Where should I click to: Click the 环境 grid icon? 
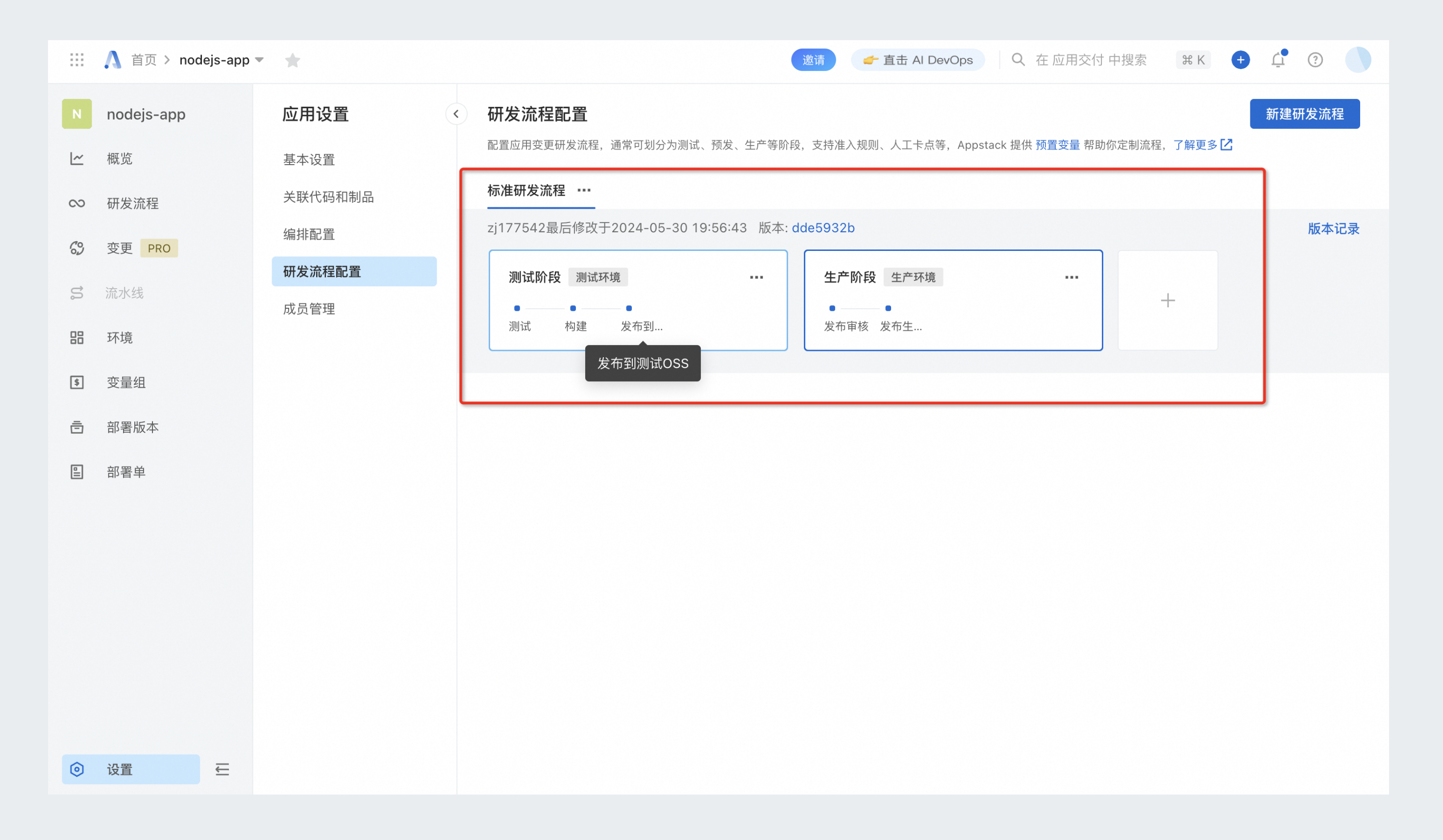click(x=77, y=338)
